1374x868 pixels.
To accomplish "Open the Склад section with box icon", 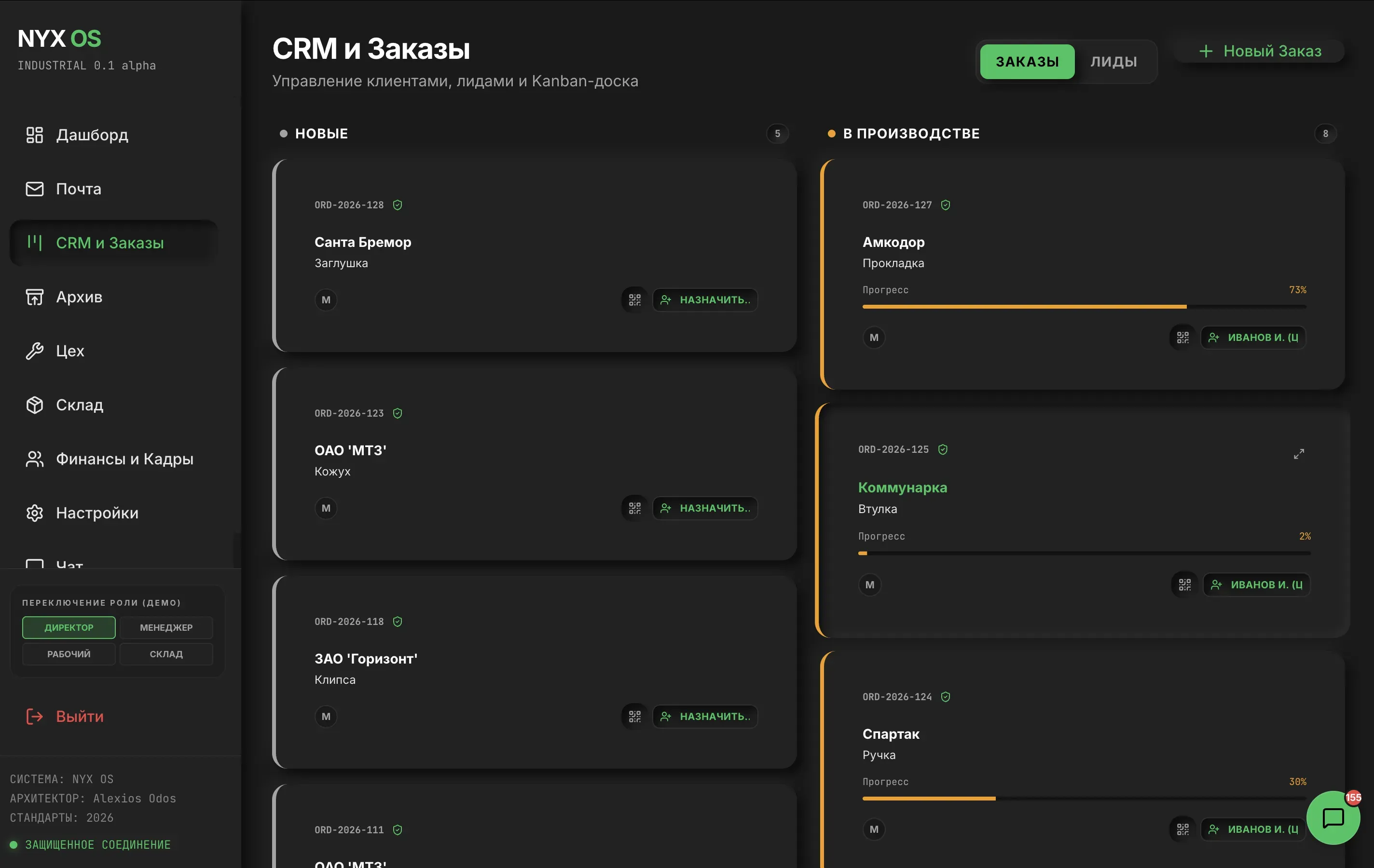I will (x=80, y=405).
